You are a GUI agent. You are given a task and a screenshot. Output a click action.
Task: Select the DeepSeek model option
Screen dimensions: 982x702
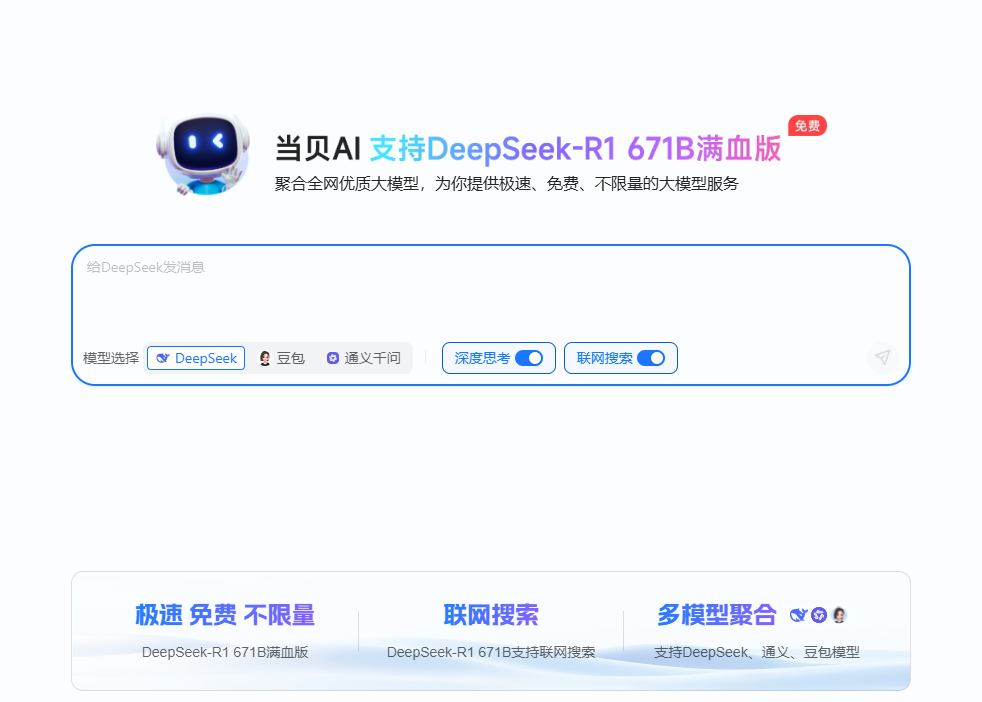pos(197,358)
